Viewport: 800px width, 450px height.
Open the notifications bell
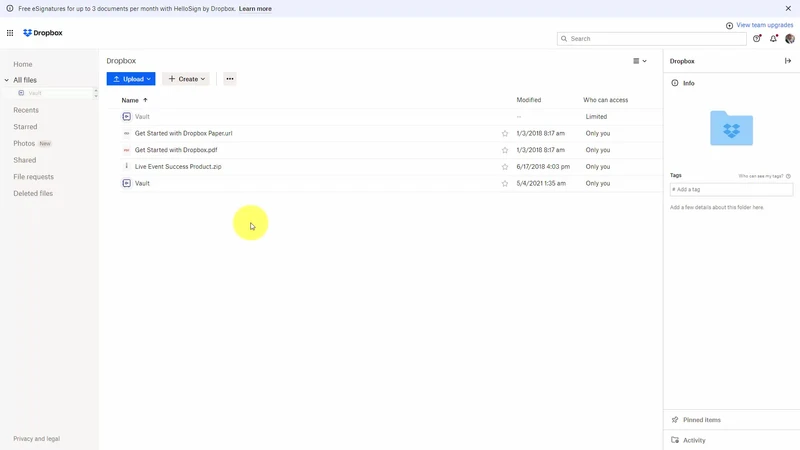[x=773, y=39]
